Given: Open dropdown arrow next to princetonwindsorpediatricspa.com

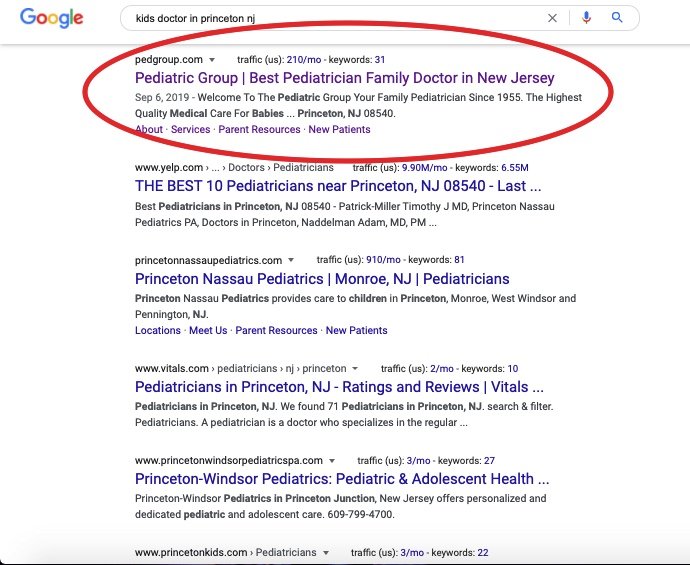Looking at the screenshot, I should 332,461.
